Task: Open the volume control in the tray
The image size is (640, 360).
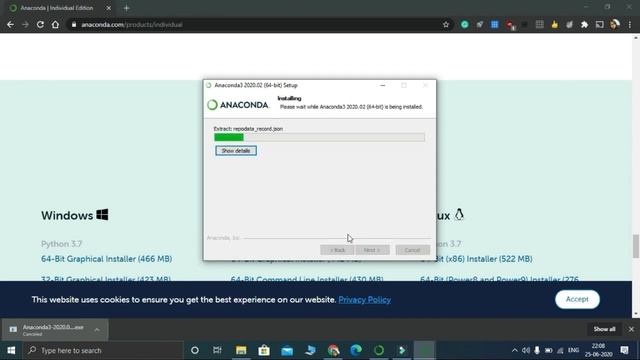Action: coord(526,350)
